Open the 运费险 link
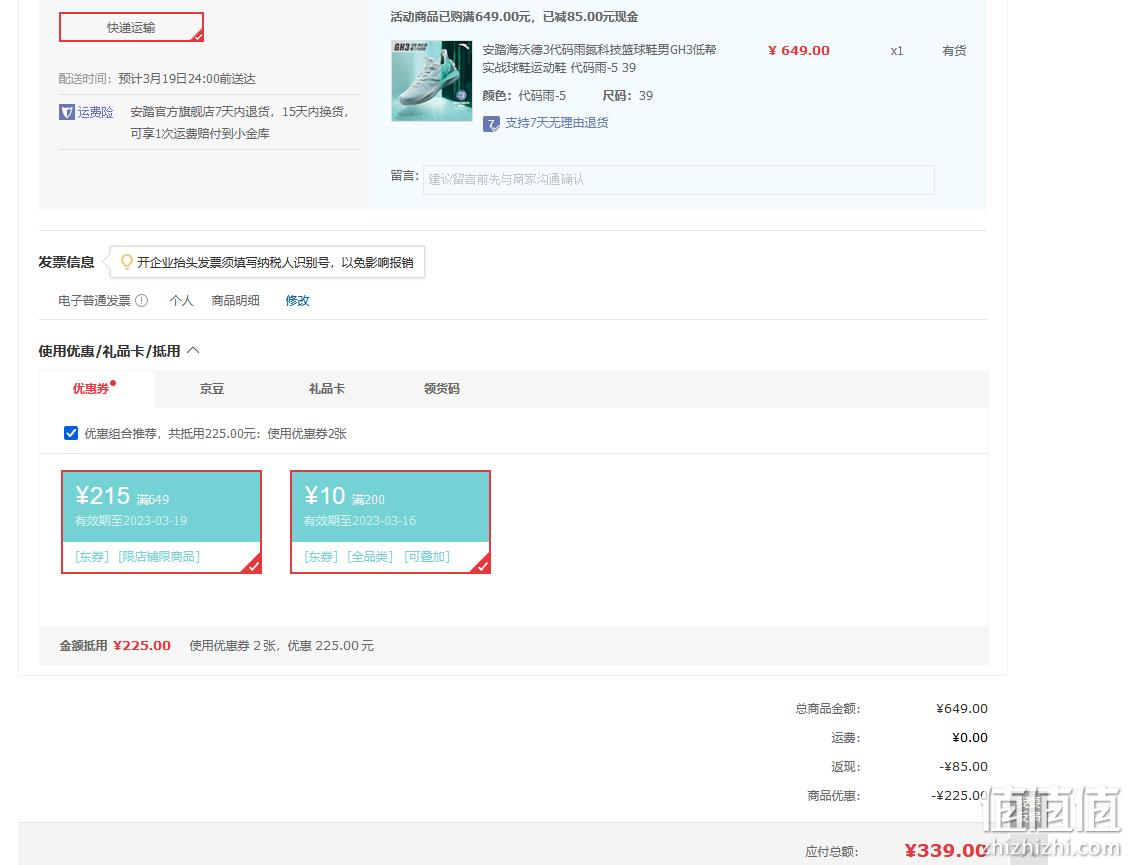The width and height of the screenshot is (1130, 865). click(x=95, y=112)
